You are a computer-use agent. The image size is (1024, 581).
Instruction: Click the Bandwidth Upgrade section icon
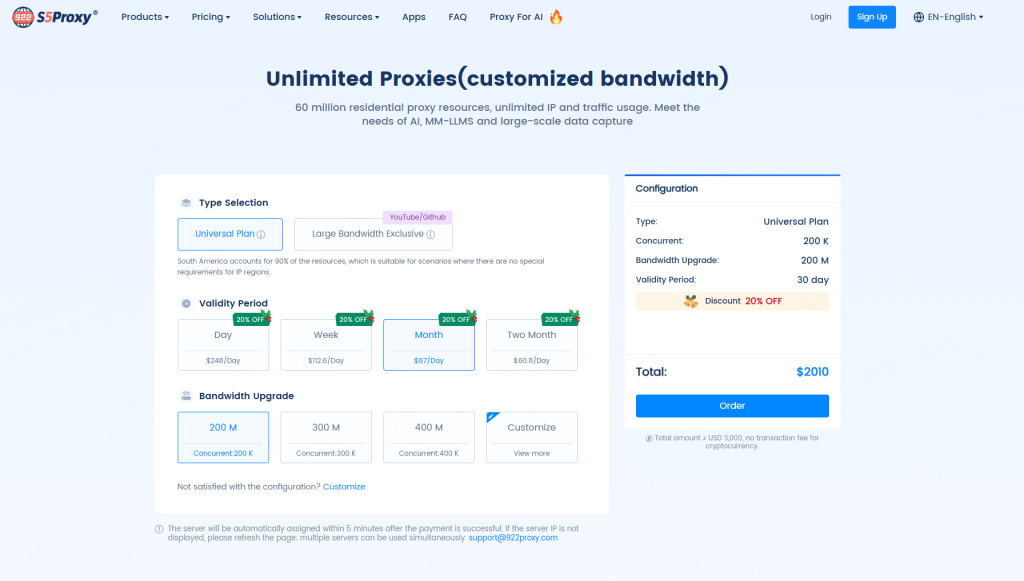pos(186,396)
